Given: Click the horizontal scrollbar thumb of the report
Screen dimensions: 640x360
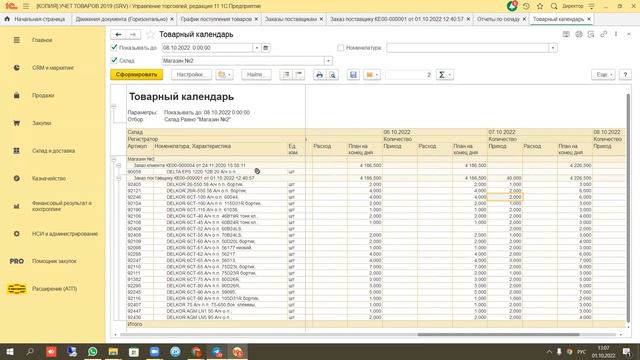Looking at the screenshot, I should click(x=498, y=334).
